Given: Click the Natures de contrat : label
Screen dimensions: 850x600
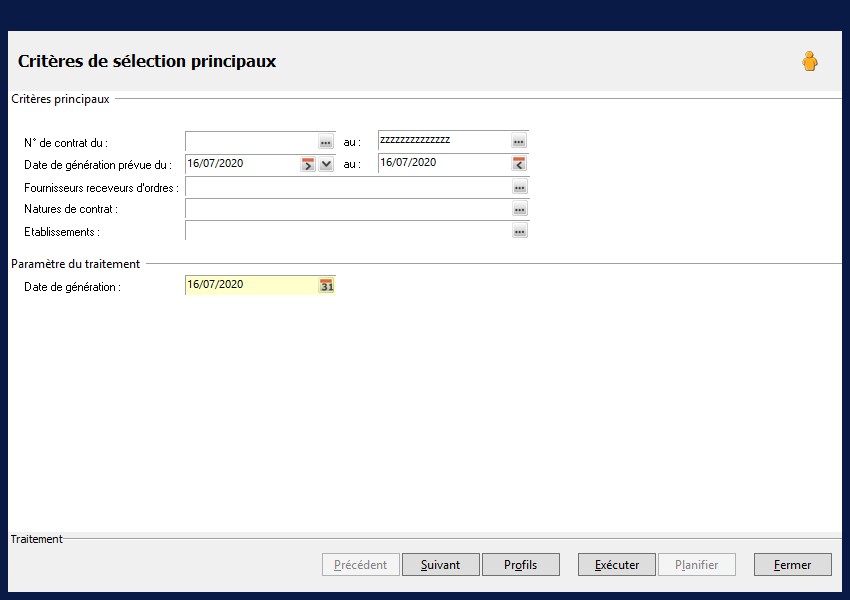Looking at the screenshot, I should point(70,209).
